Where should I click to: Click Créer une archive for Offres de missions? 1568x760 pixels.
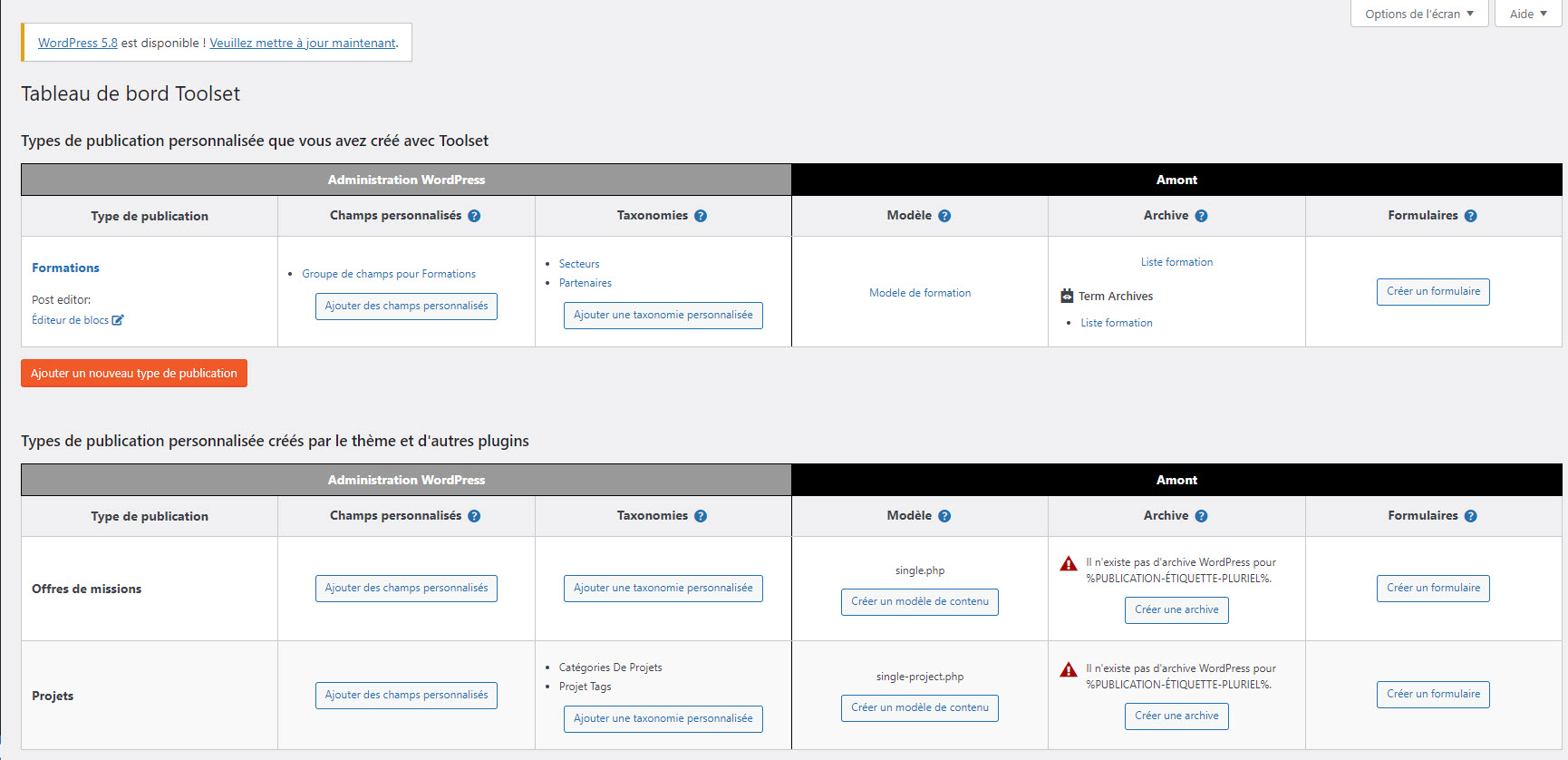1176,610
